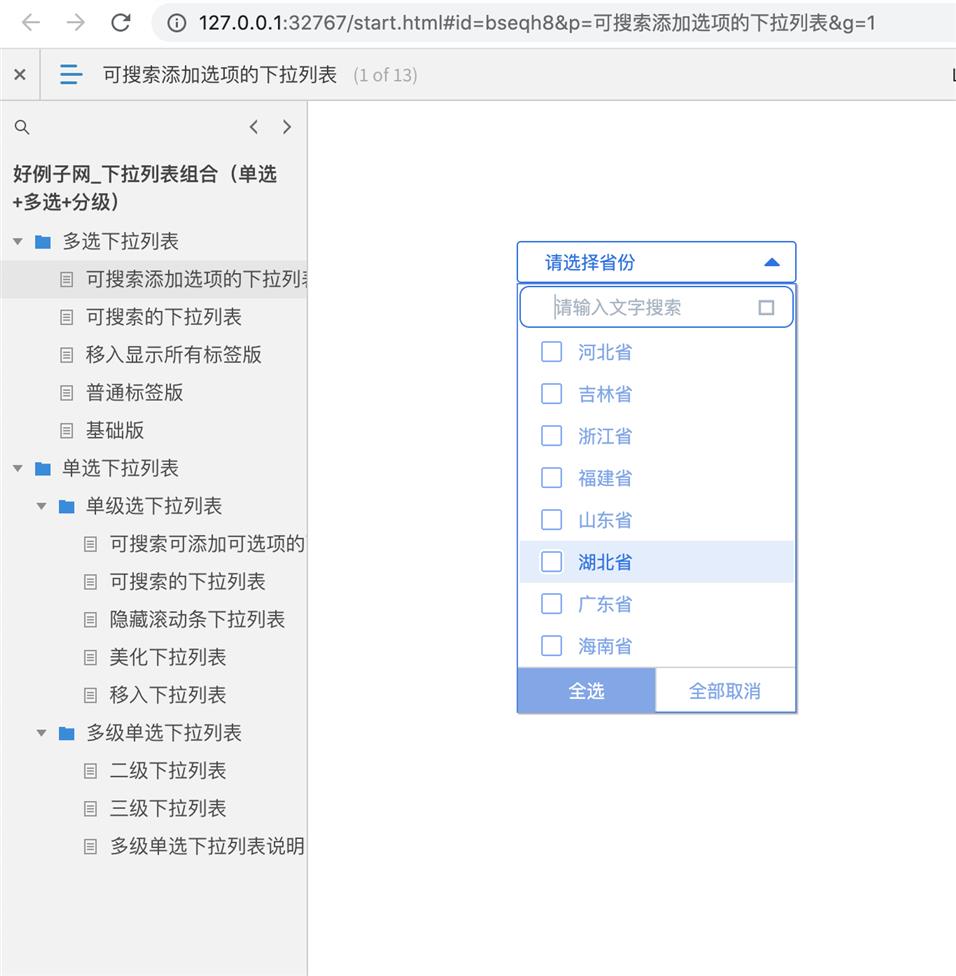Go to previous page with left chevron

coord(254,127)
